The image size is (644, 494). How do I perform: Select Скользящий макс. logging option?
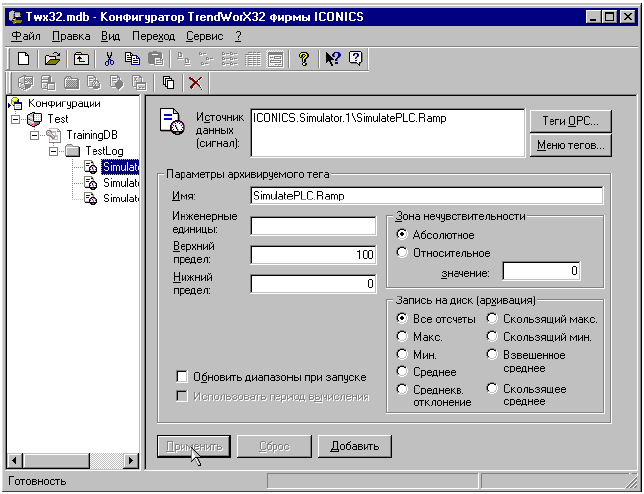(492, 318)
